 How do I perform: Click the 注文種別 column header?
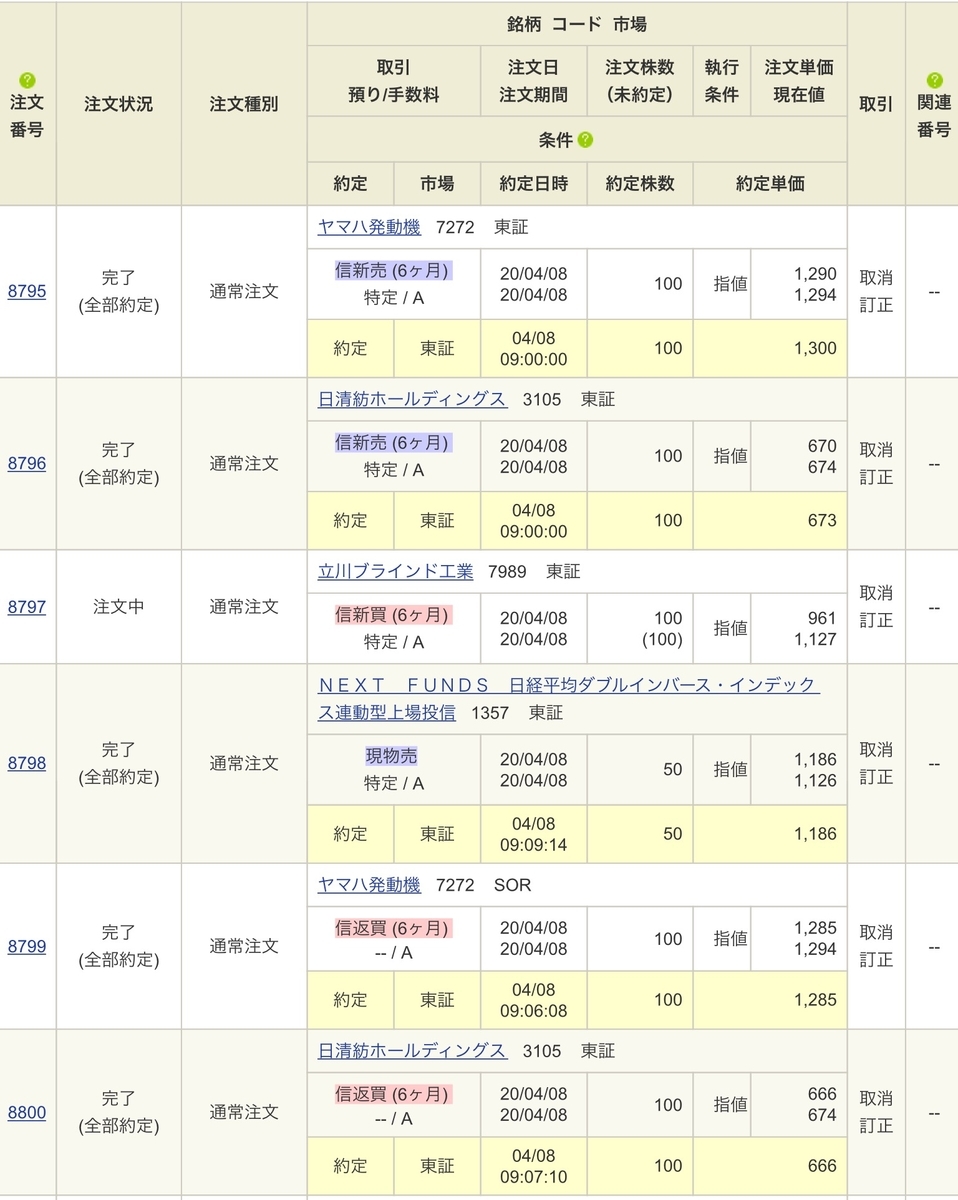244,104
